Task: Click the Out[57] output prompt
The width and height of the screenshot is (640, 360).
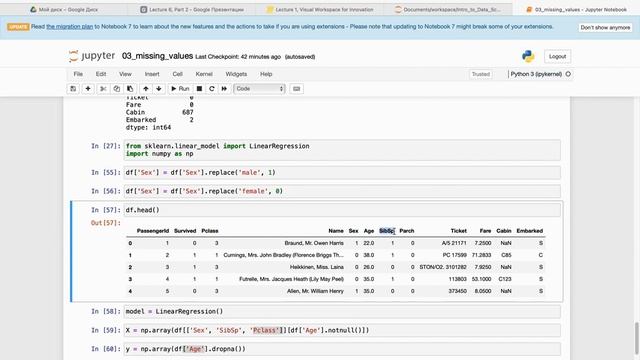Action: [x=106, y=223]
